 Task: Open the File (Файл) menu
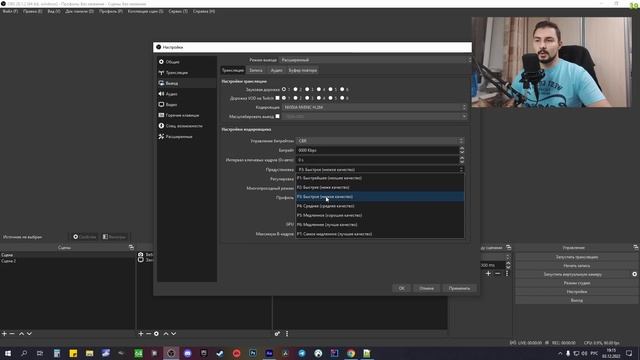click(10, 11)
